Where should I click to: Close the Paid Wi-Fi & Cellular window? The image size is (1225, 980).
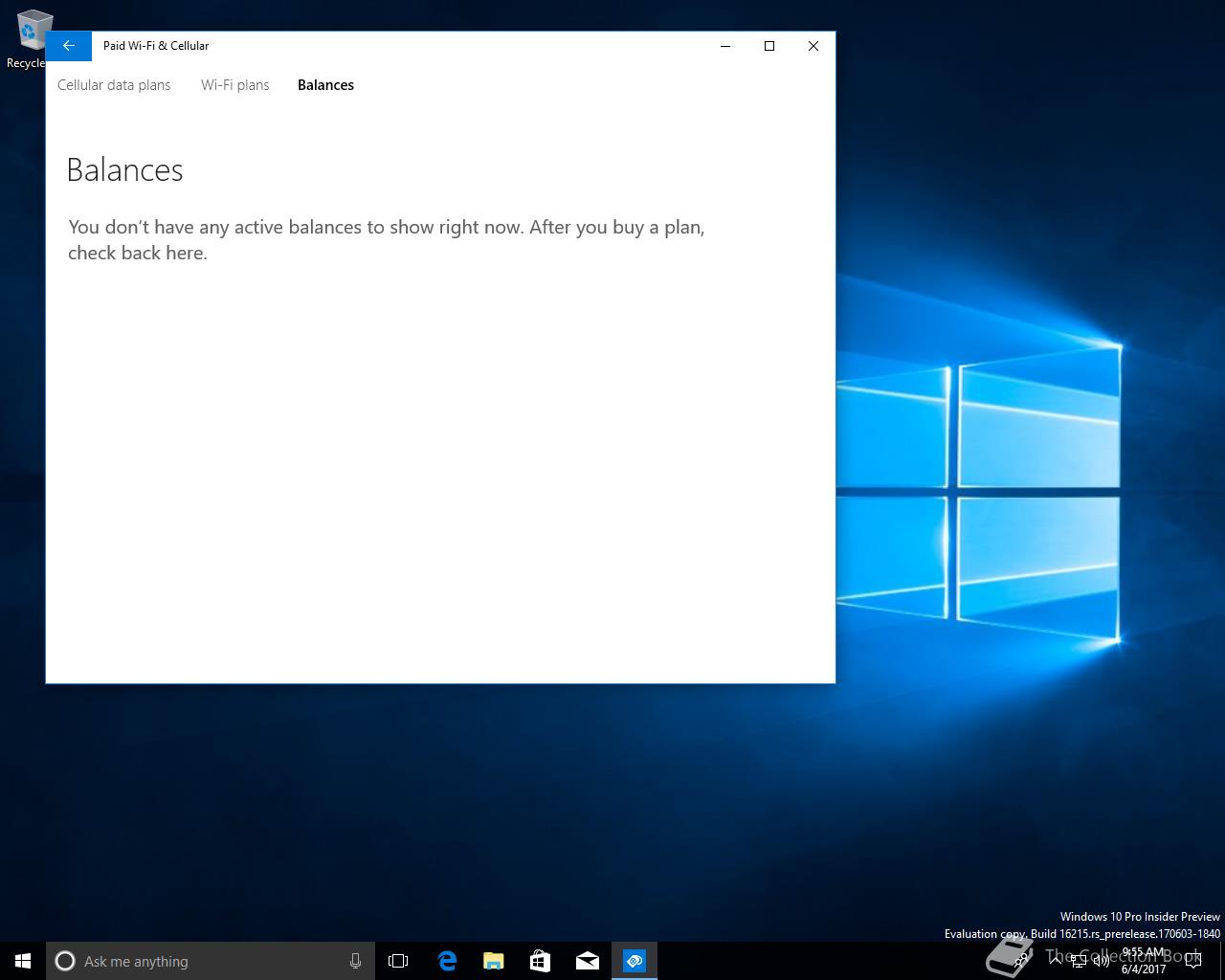click(x=813, y=46)
